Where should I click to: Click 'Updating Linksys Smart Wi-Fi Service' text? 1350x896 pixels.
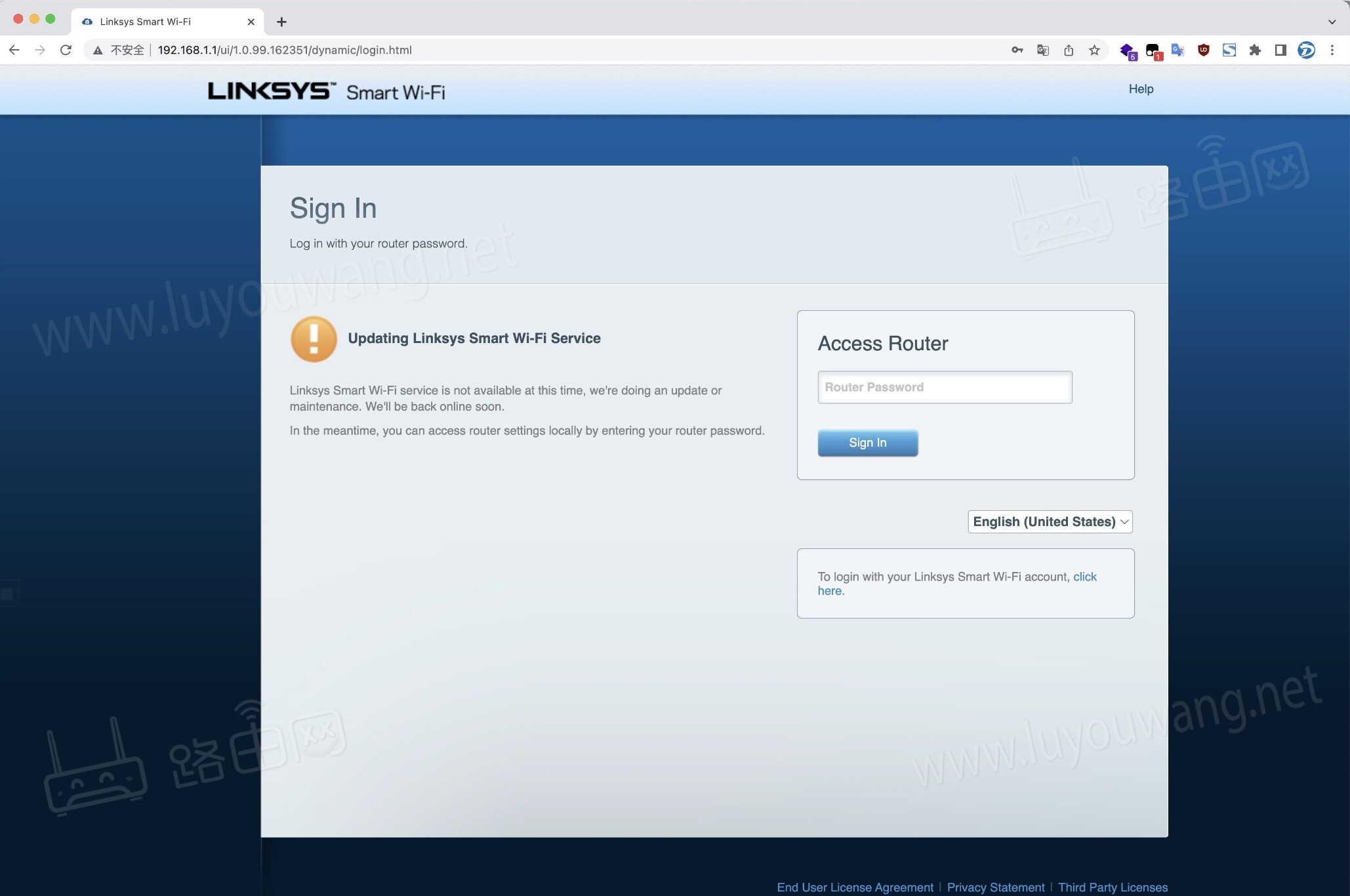[474, 338]
